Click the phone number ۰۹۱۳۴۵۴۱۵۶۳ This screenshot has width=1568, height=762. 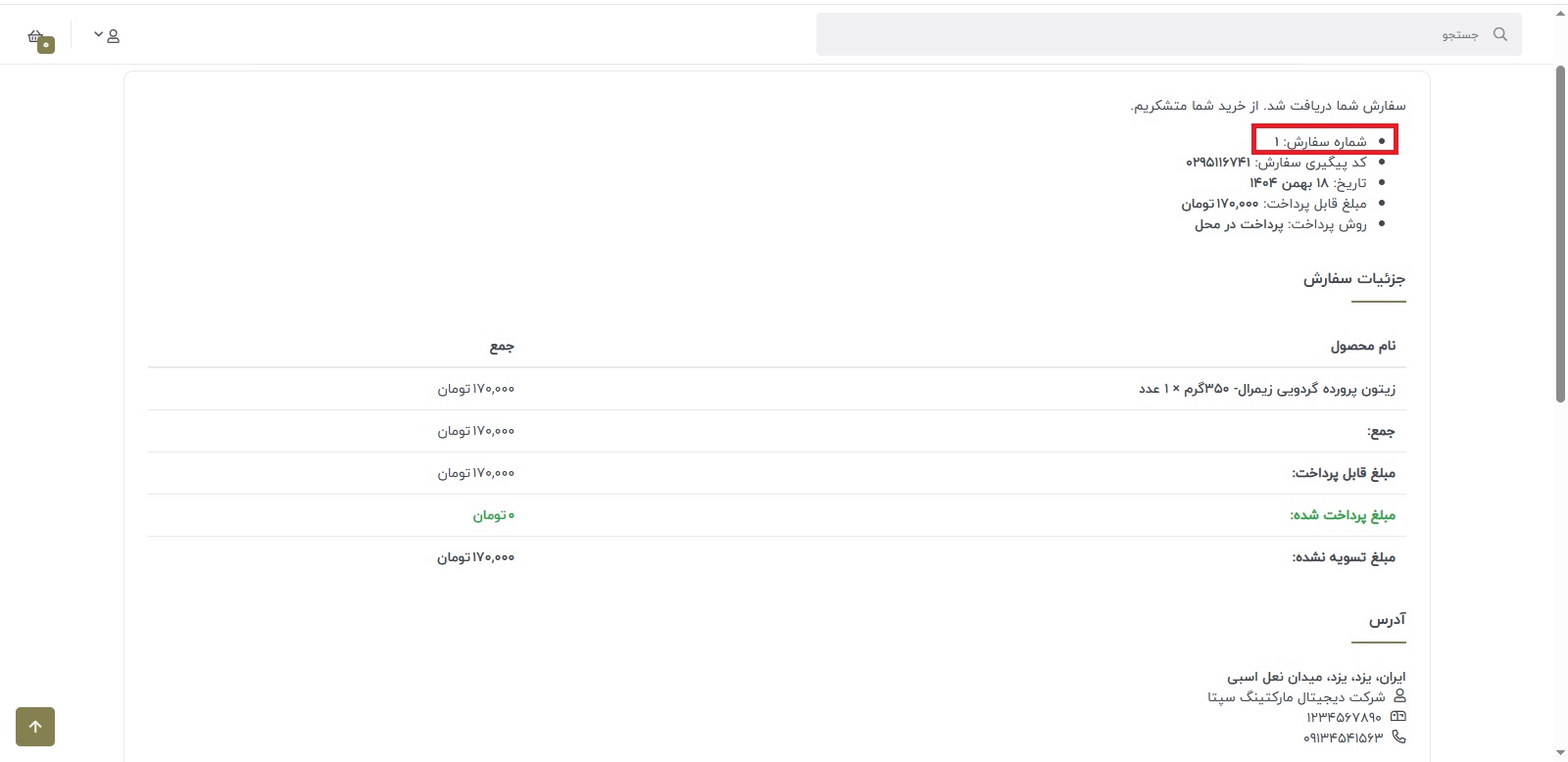click(1343, 738)
